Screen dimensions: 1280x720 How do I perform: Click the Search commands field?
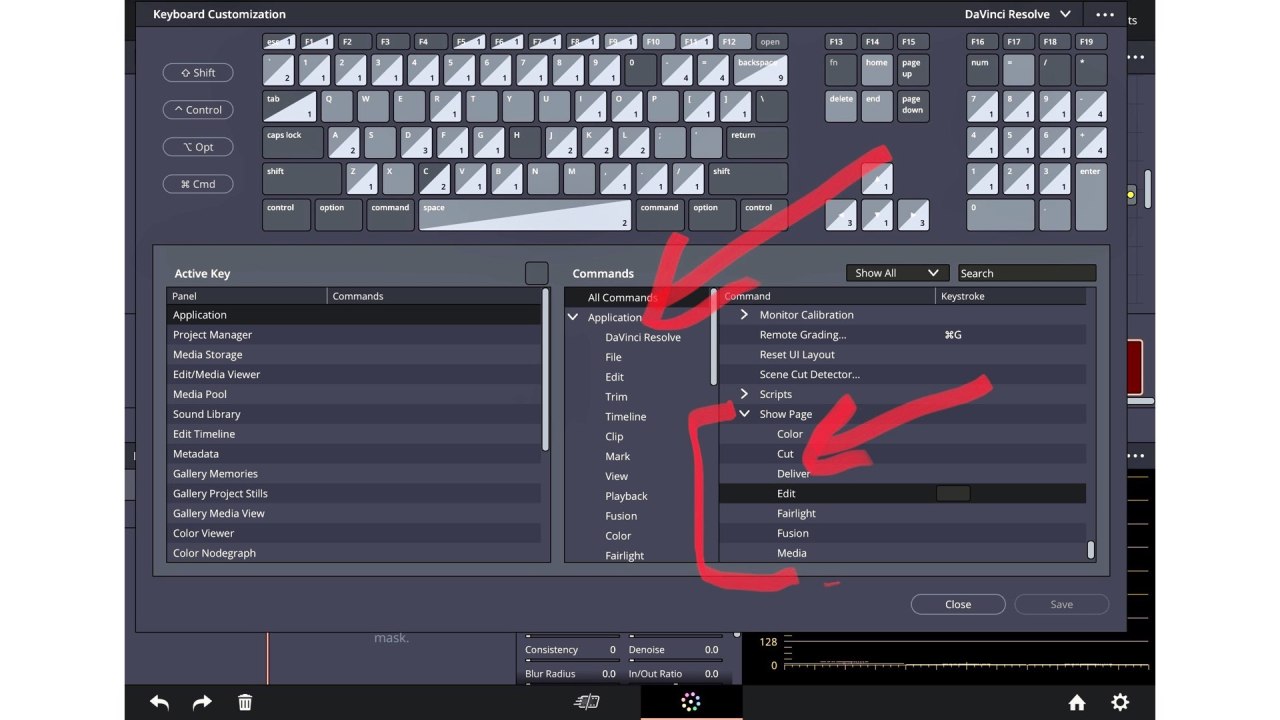(x=1027, y=273)
